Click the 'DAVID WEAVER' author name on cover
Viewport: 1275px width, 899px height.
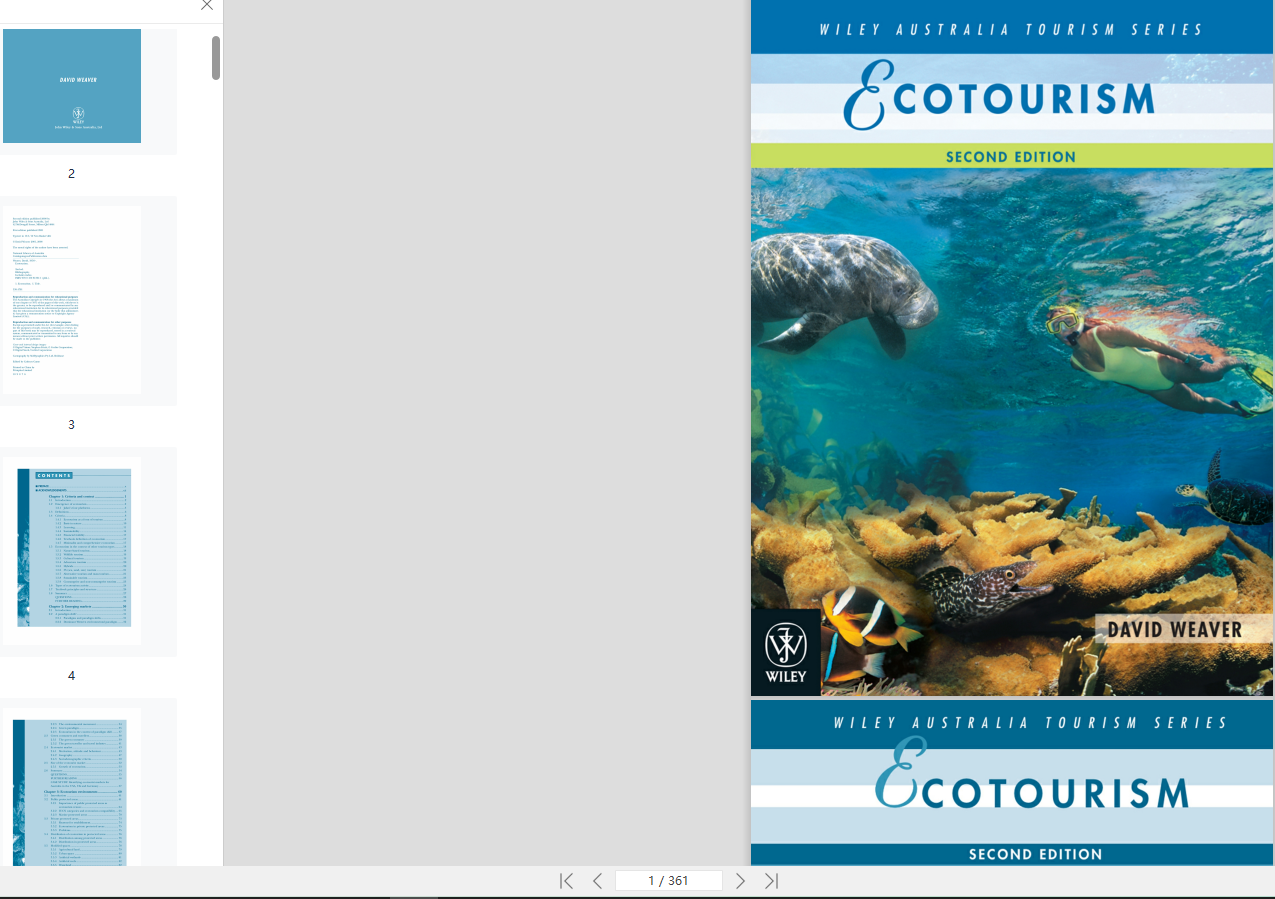pyautogui.click(x=1174, y=629)
